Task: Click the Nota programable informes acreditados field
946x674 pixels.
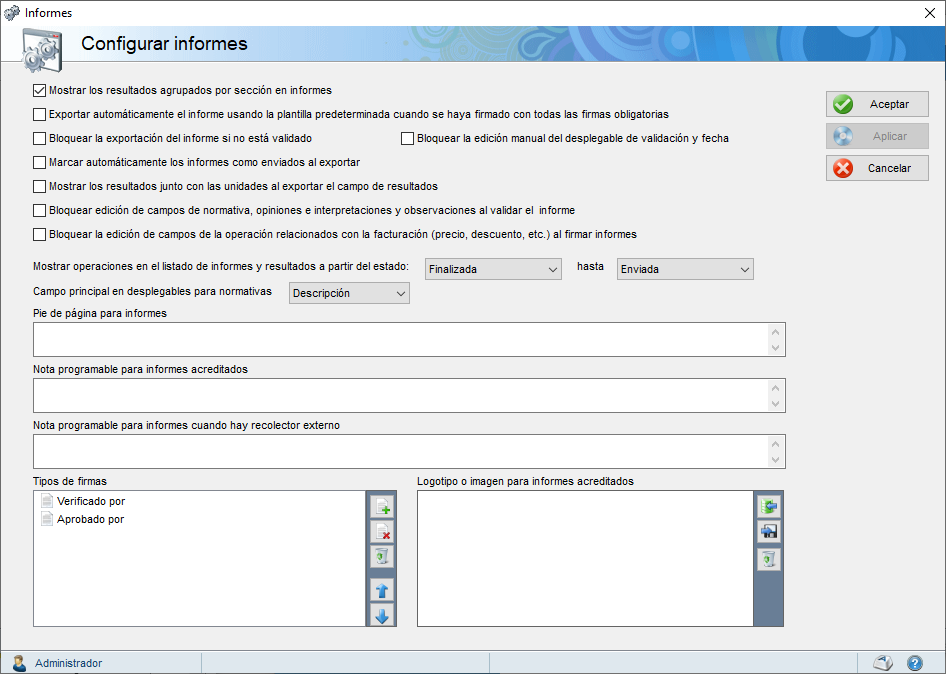Action: point(401,396)
